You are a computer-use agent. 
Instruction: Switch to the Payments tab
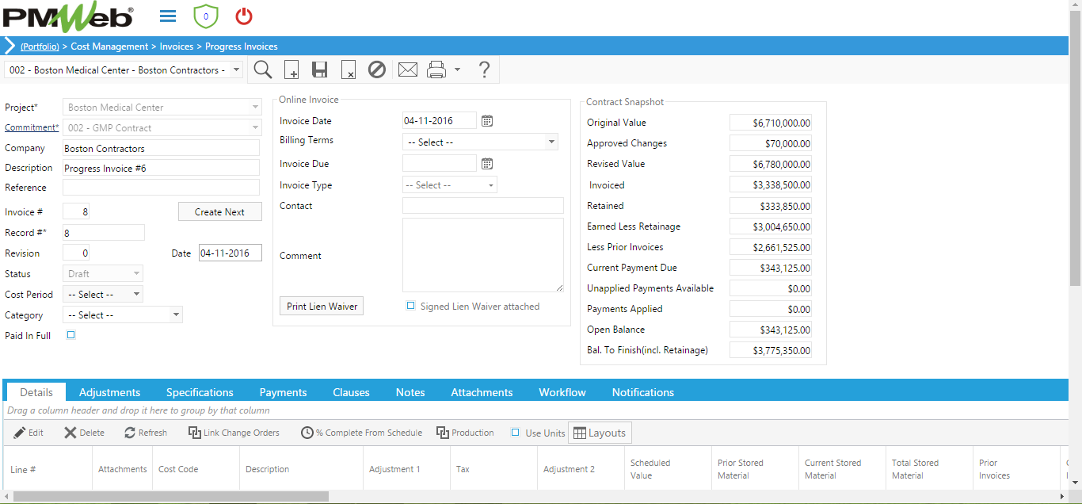pyautogui.click(x=283, y=392)
